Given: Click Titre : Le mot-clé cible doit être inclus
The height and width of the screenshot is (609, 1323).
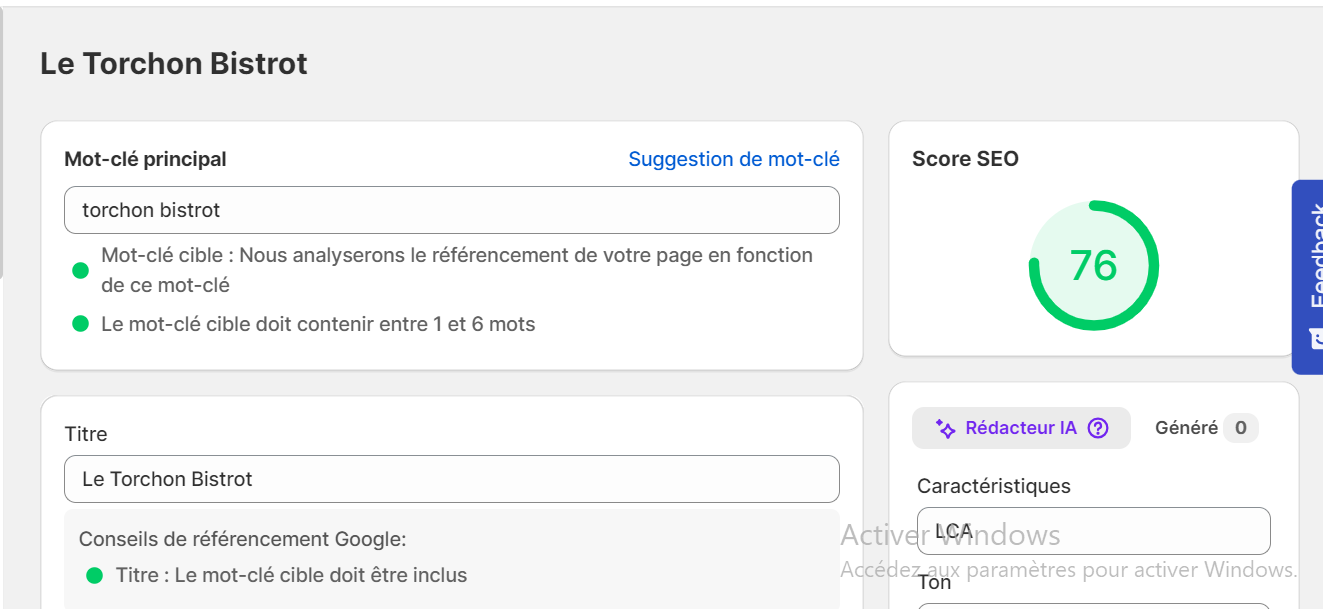Looking at the screenshot, I should [291, 575].
